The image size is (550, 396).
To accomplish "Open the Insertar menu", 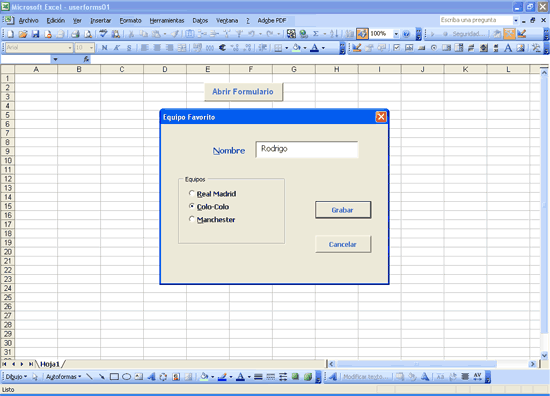I will tap(101, 21).
